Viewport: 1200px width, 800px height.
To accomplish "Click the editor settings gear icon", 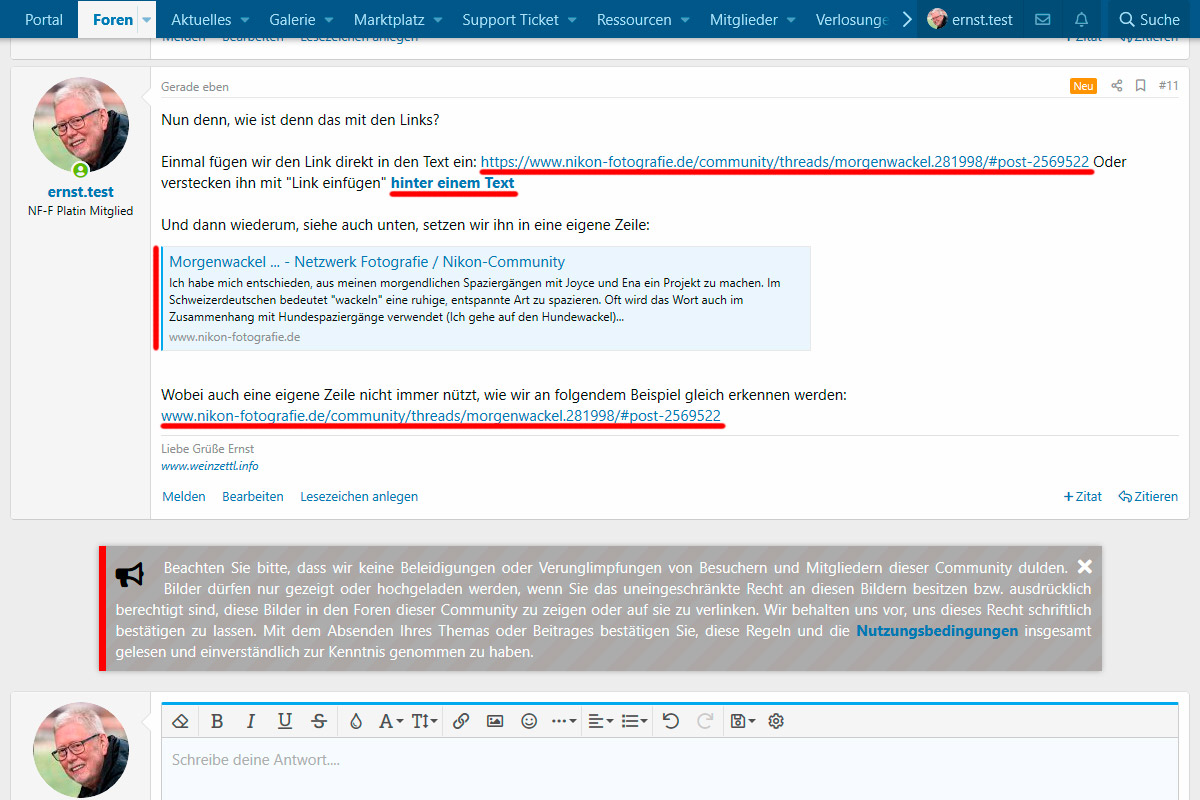I will [x=776, y=721].
